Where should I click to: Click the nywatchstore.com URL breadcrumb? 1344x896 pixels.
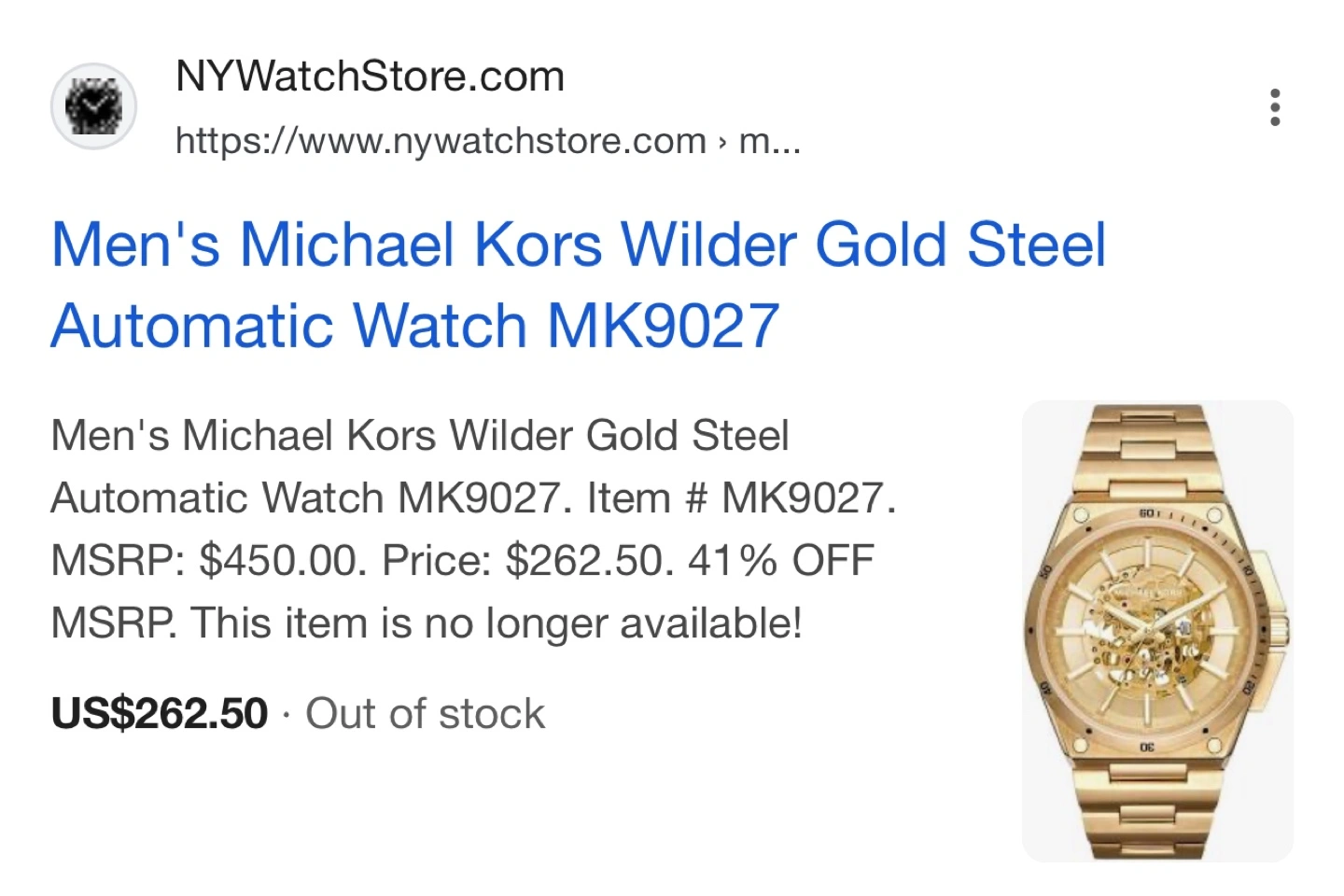488,141
